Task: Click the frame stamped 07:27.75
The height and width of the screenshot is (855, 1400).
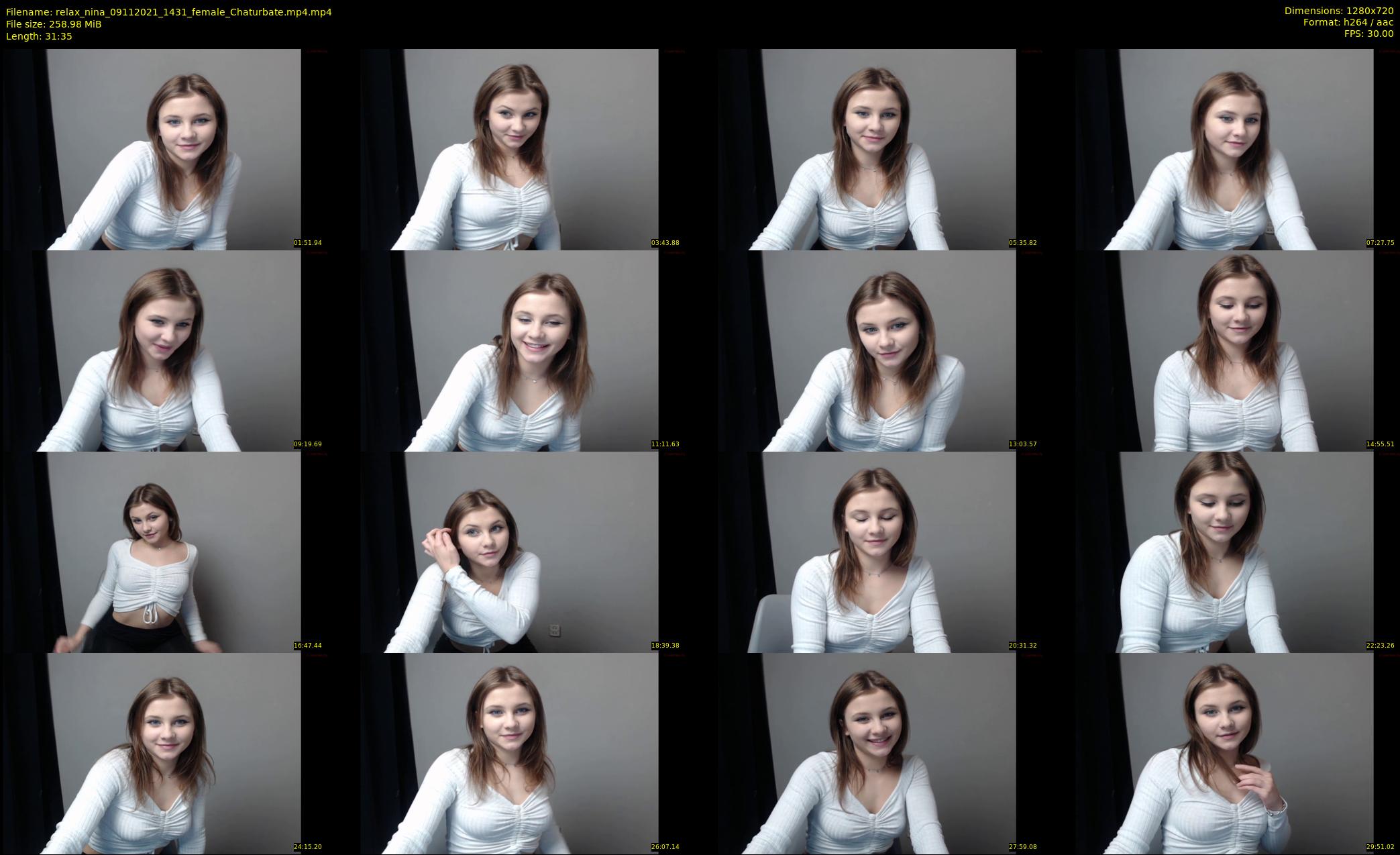Action: pyautogui.click(x=1236, y=149)
